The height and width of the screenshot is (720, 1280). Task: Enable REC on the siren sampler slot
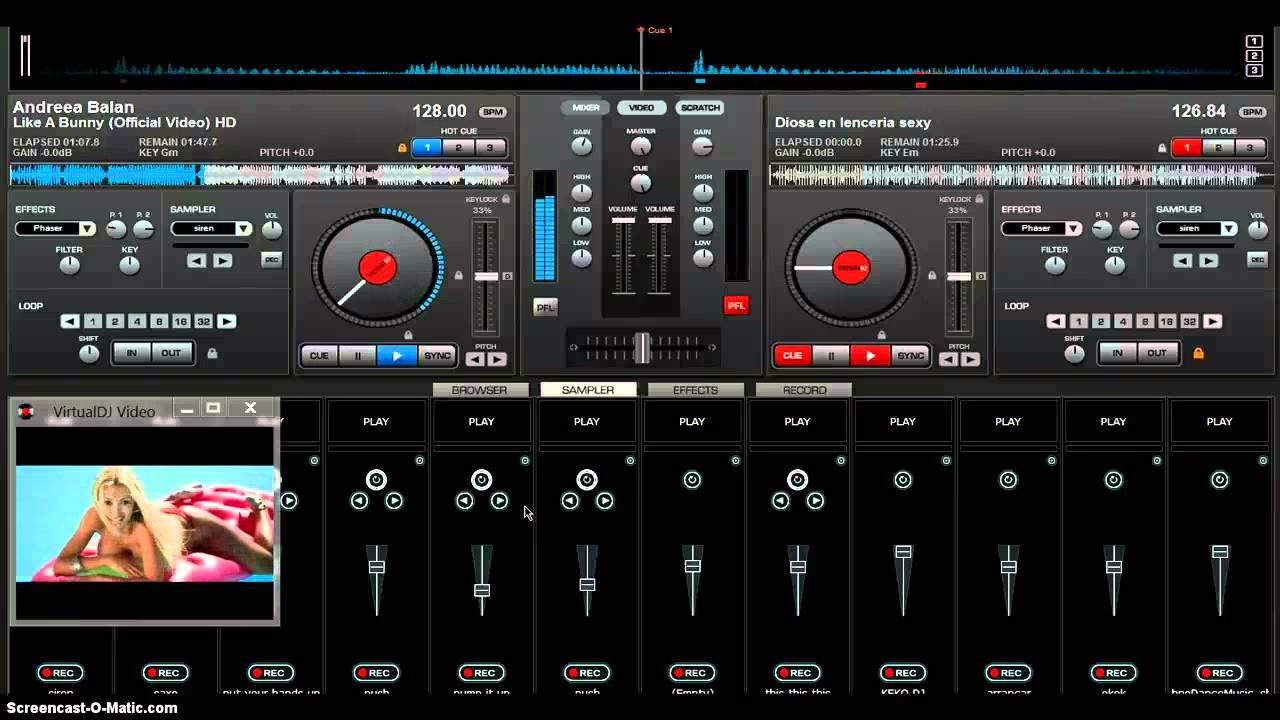coord(60,672)
